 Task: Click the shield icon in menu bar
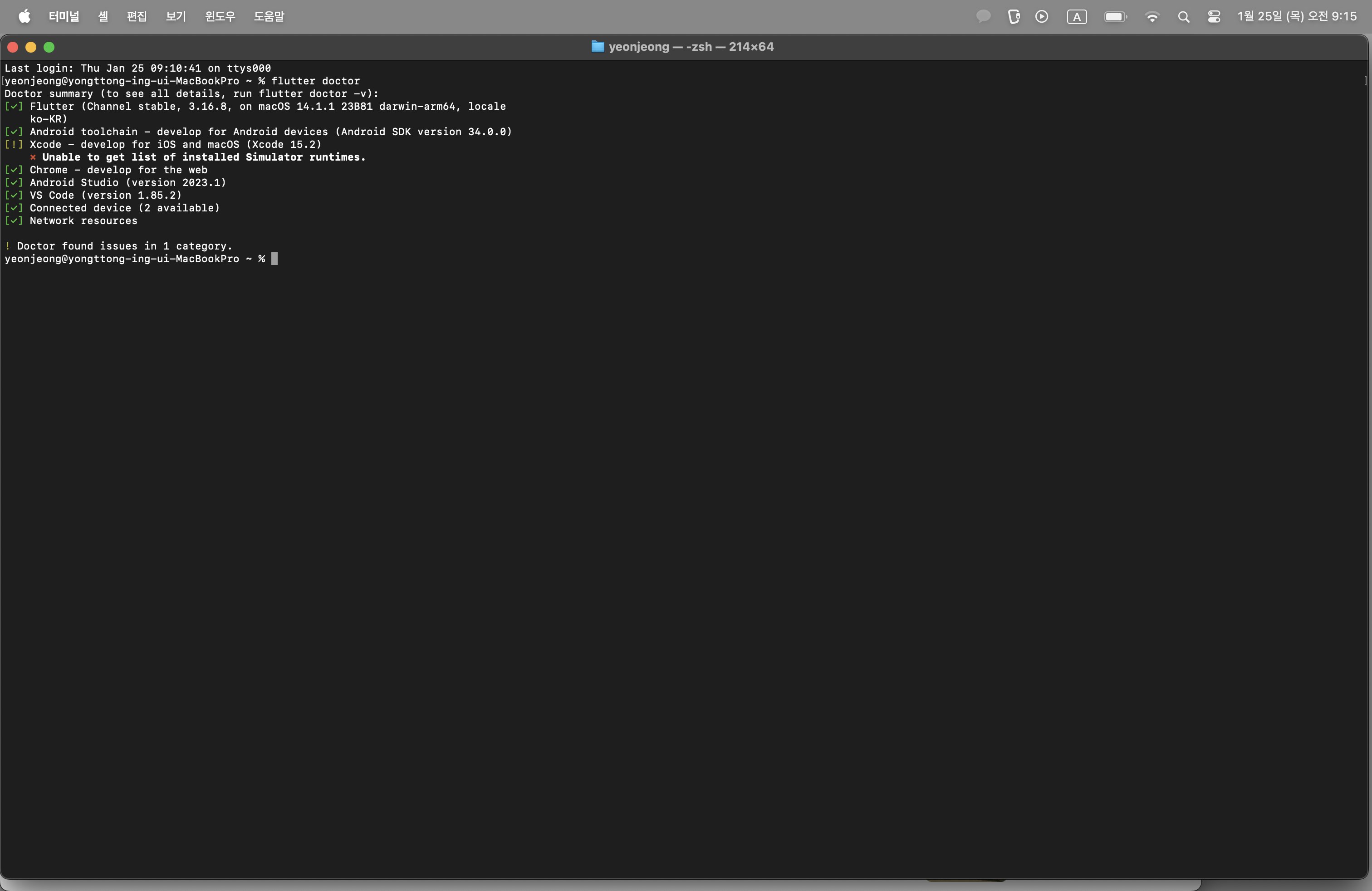point(1014,16)
